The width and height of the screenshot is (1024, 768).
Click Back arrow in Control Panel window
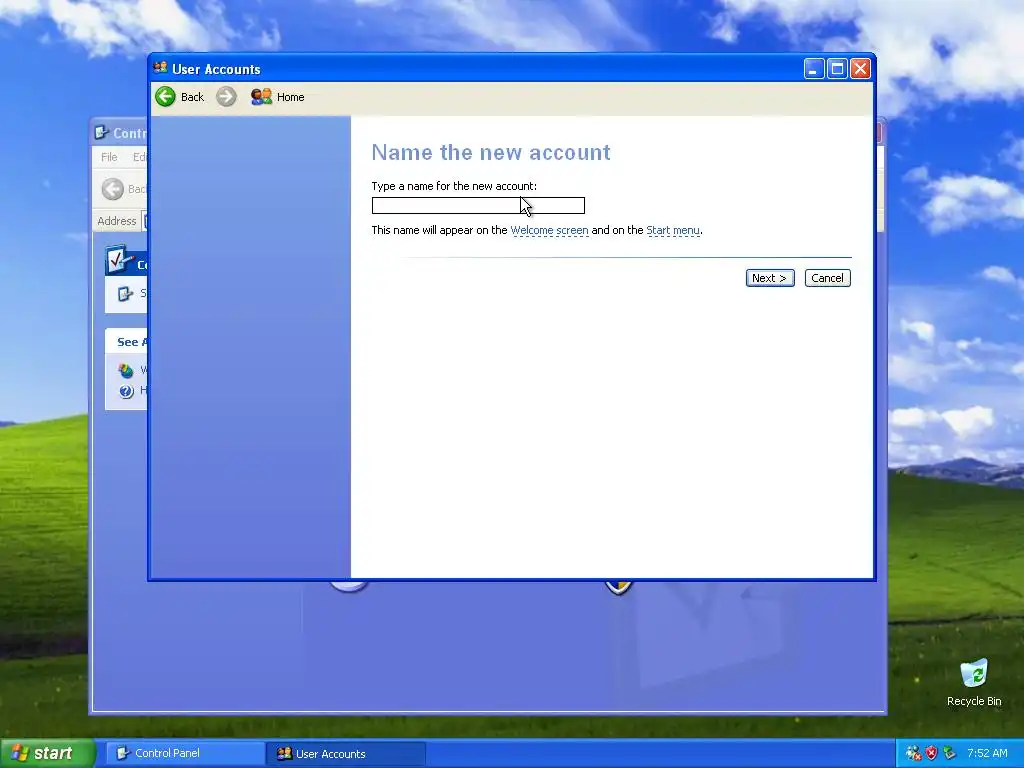(112, 189)
